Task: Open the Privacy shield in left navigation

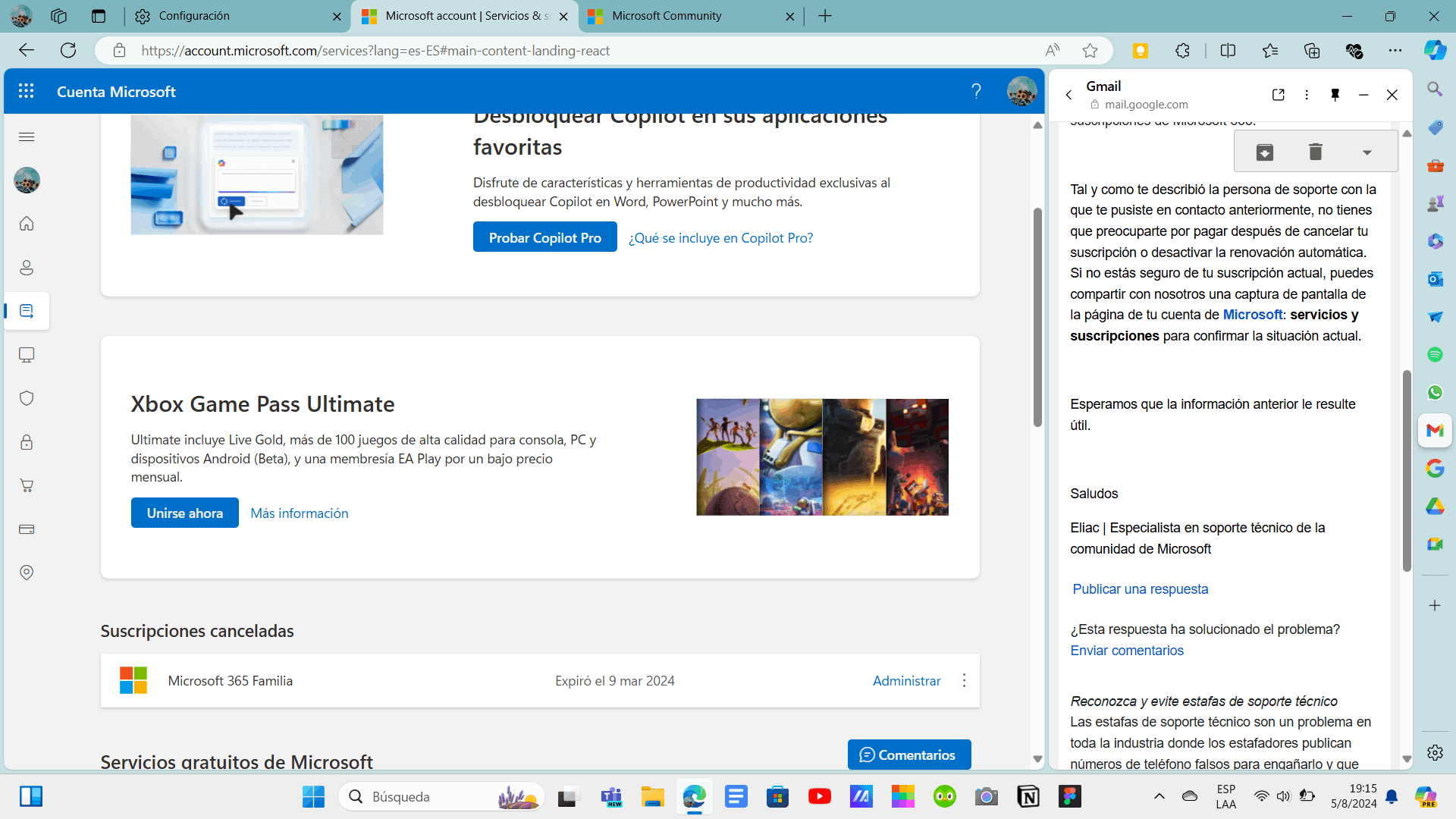Action: point(27,398)
